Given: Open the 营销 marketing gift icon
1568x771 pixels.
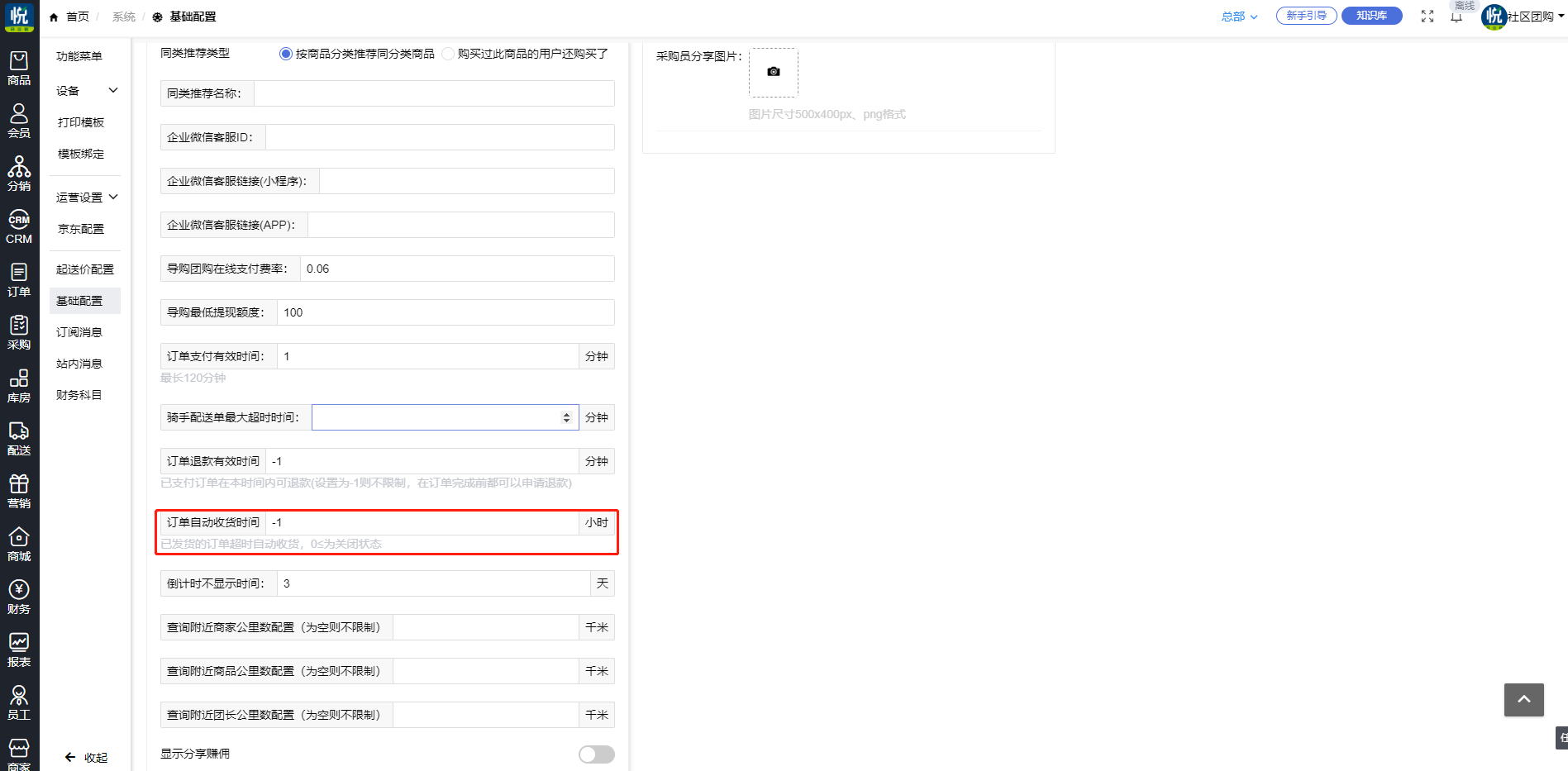Looking at the screenshot, I should [x=19, y=491].
